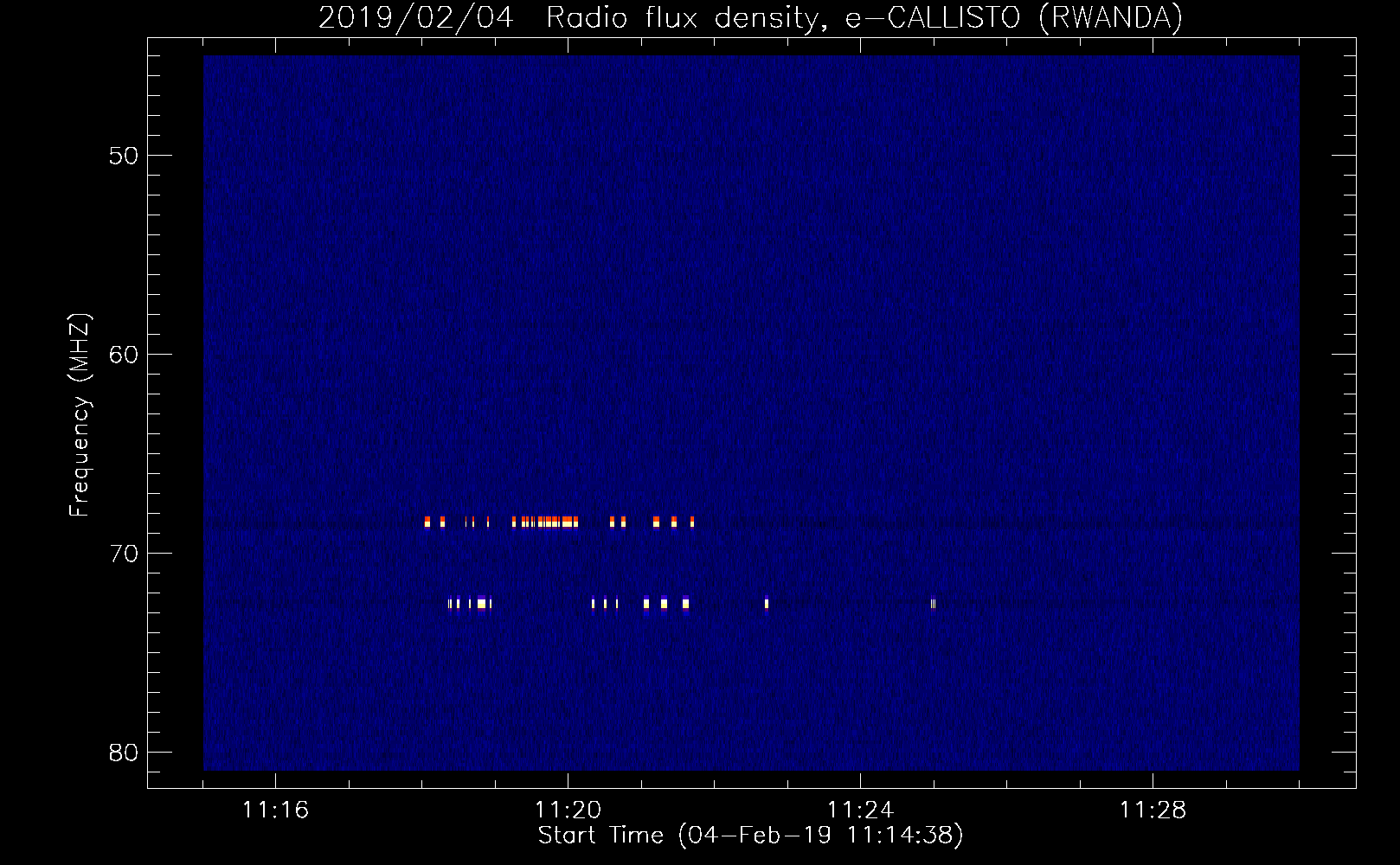Click time tick label 11:16

(275, 810)
